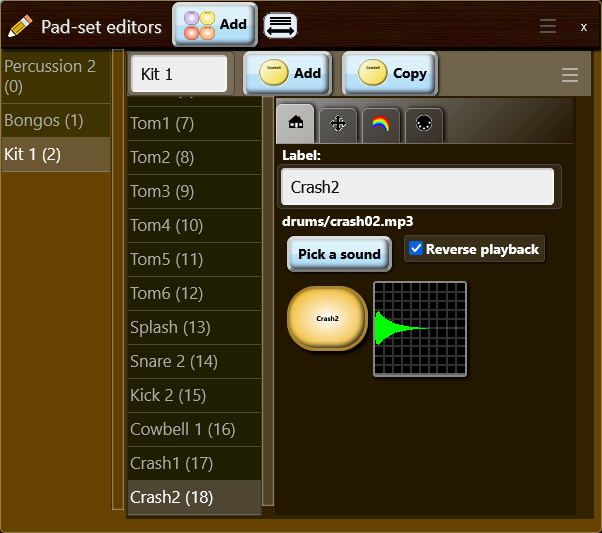Open the Kit 1 hamburger menu
The height and width of the screenshot is (533, 602).
(x=570, y=75)
